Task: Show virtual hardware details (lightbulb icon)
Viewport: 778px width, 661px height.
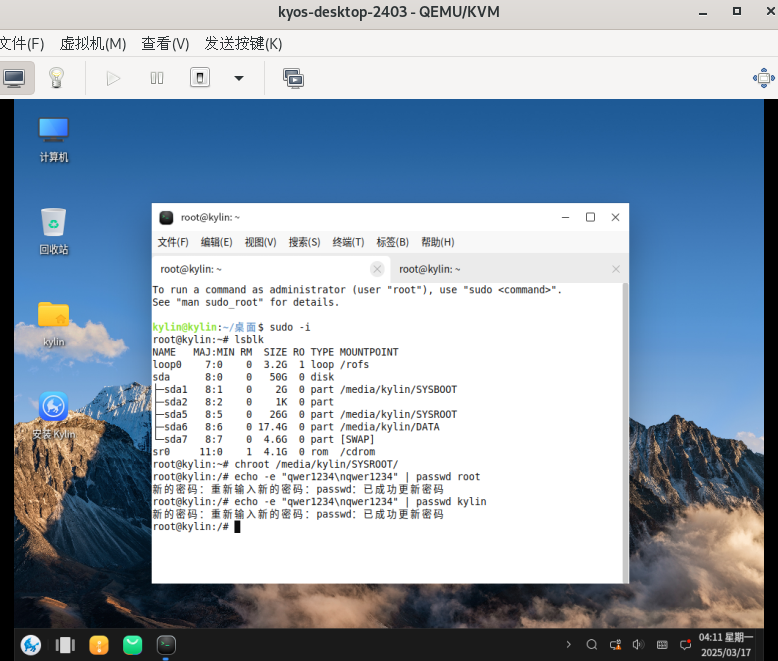Action: coord(56,78)
